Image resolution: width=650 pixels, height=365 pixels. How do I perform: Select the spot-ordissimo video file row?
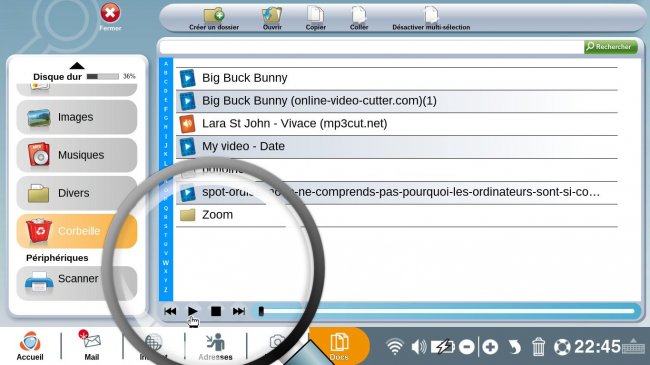(x=397, y=192)
